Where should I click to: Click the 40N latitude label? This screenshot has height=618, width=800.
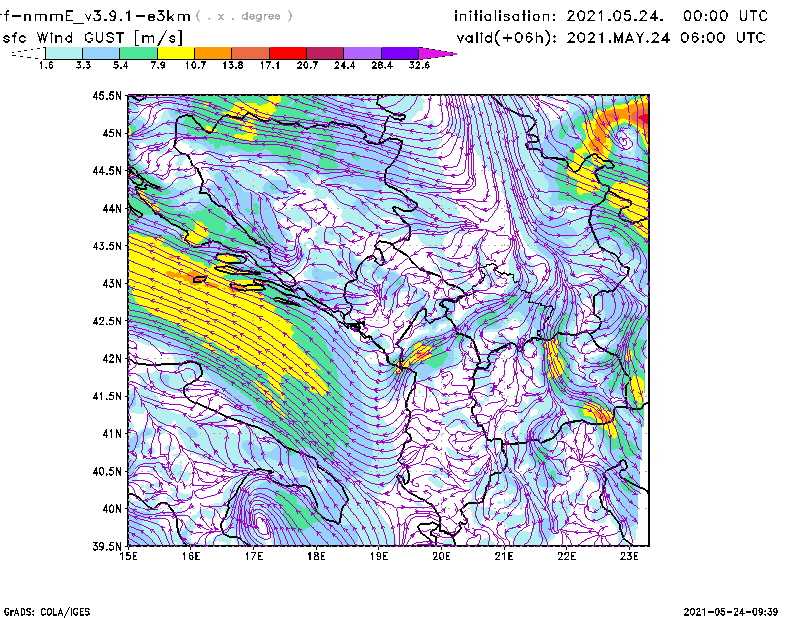click(x=112, y=509)
